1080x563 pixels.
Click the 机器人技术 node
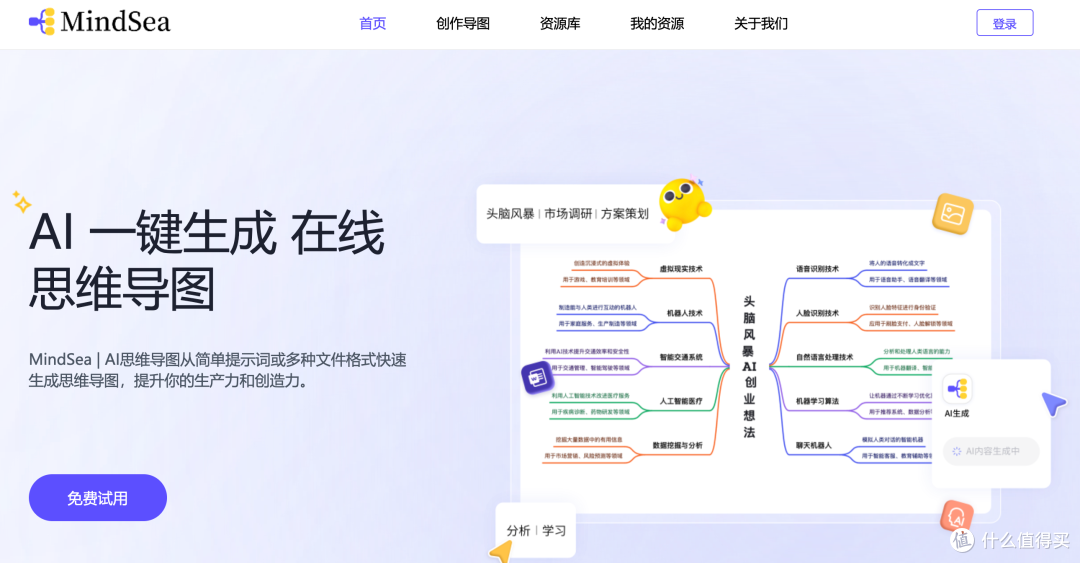pyautogui.click(x=684, y=313)
